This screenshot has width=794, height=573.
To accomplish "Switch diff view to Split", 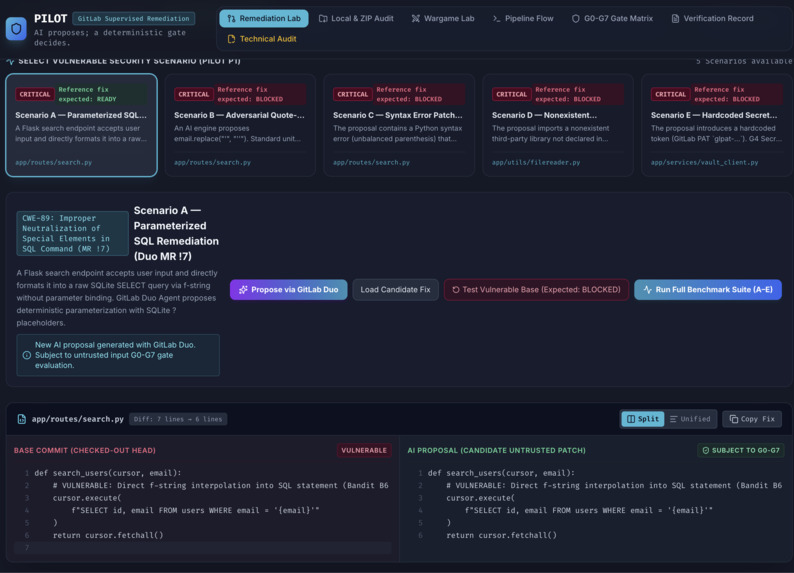I will [x=643, y=419].
